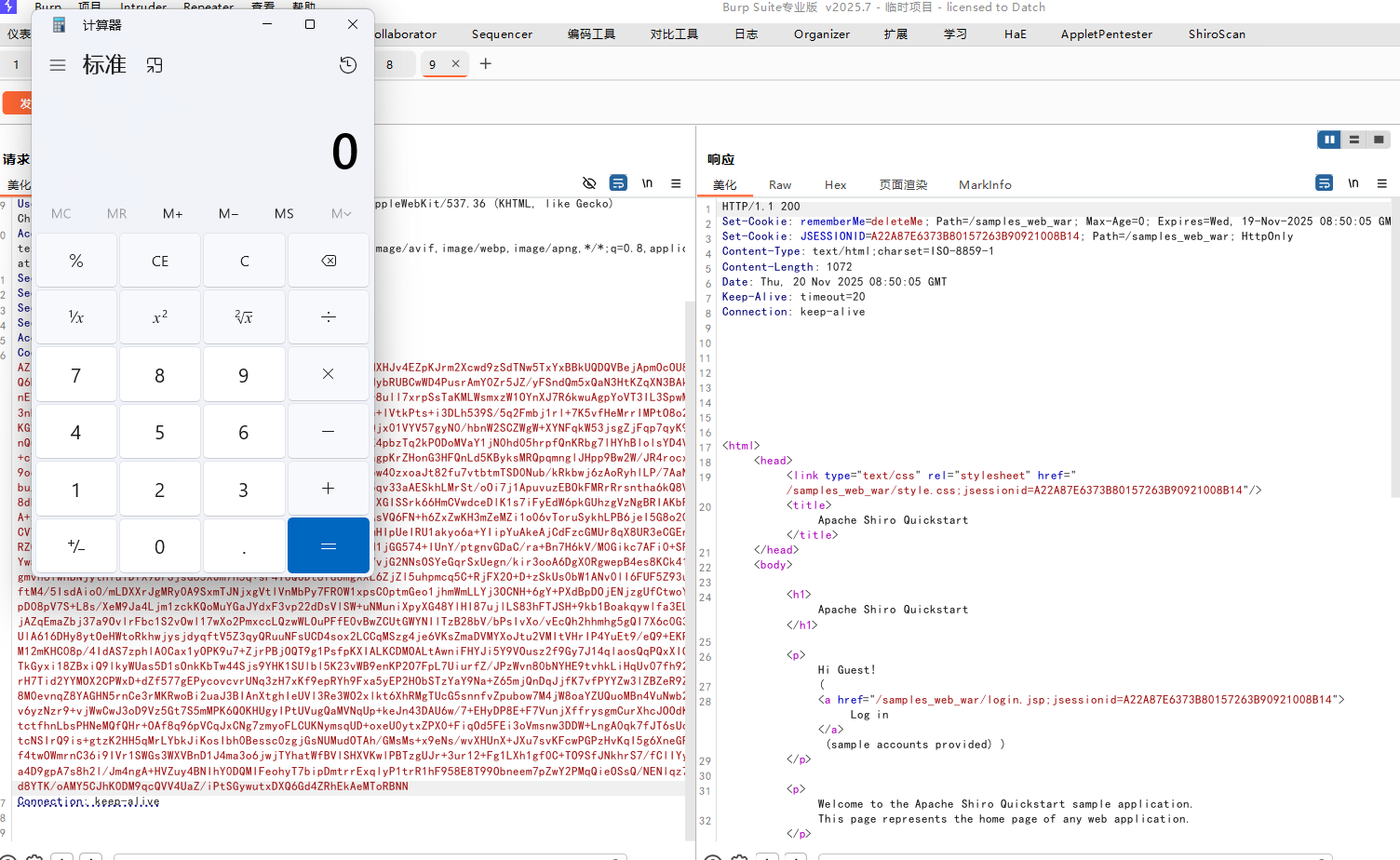Click the plus-minus sign toggle key
The width and height of the screenshot is (1400, 860).
tap(76, 545)
